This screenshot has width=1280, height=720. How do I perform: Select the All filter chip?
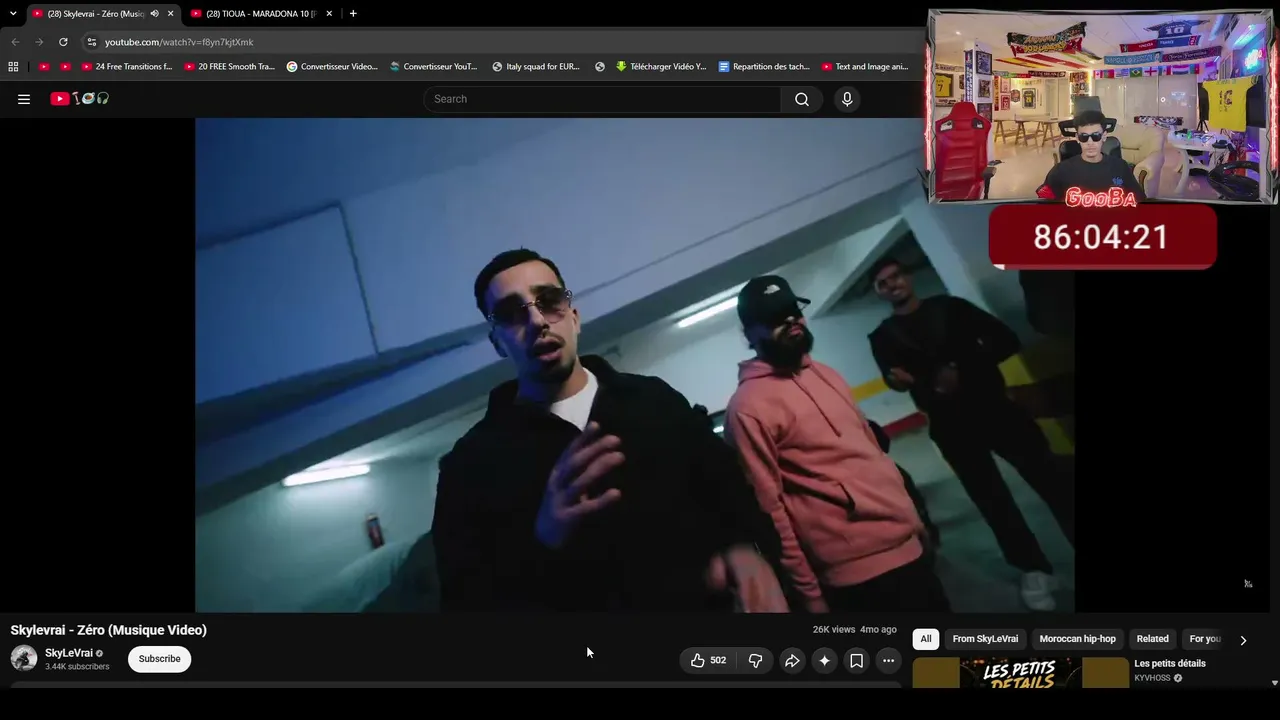(926, 639)
